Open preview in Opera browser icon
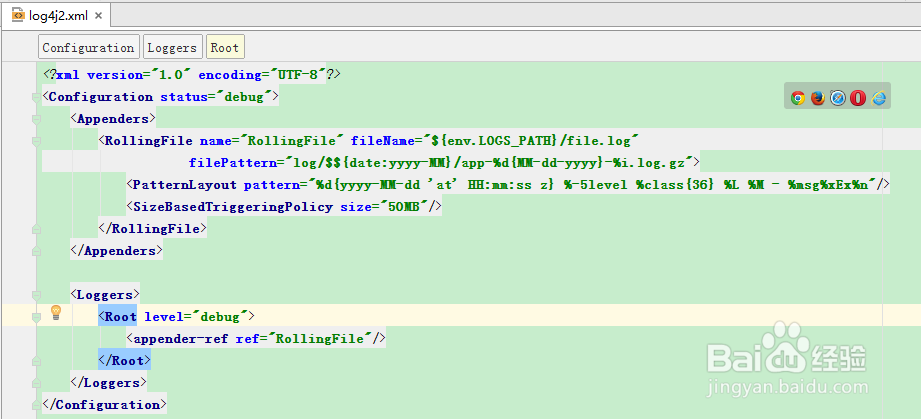Viewport: 921px width, 419px height. tap(858, 98)
